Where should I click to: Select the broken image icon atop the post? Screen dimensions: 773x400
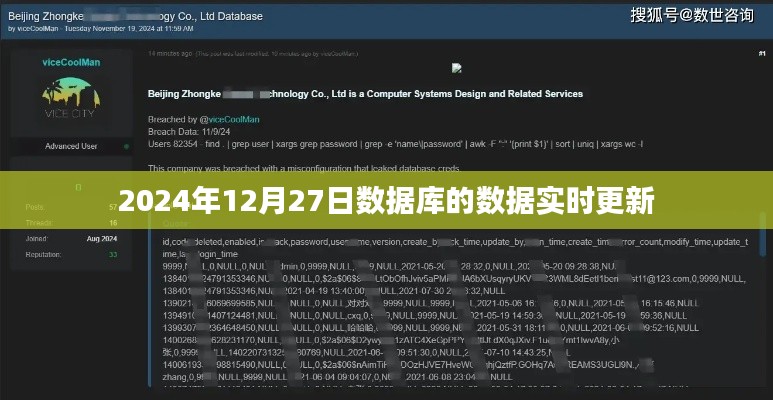tap(457, 69)
